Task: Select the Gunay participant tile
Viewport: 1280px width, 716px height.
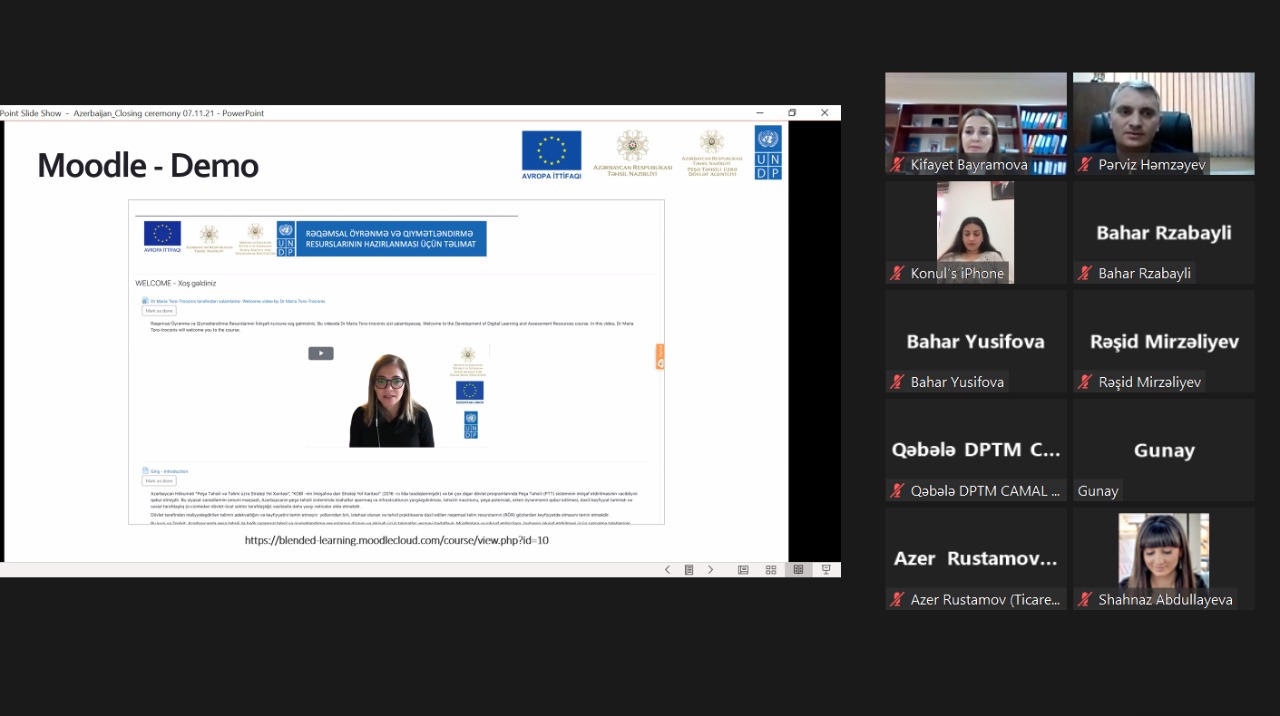Action: [x=1164, y=450]
